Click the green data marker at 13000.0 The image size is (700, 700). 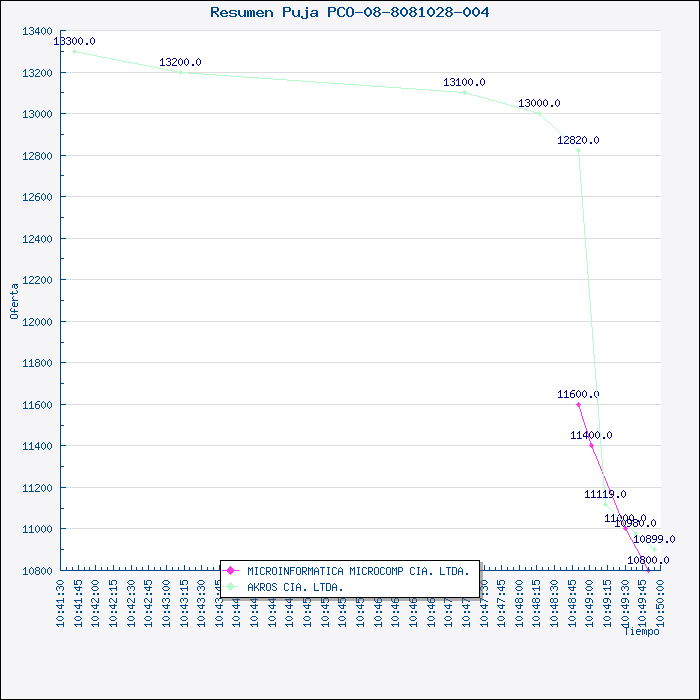(x=539, y=113)
